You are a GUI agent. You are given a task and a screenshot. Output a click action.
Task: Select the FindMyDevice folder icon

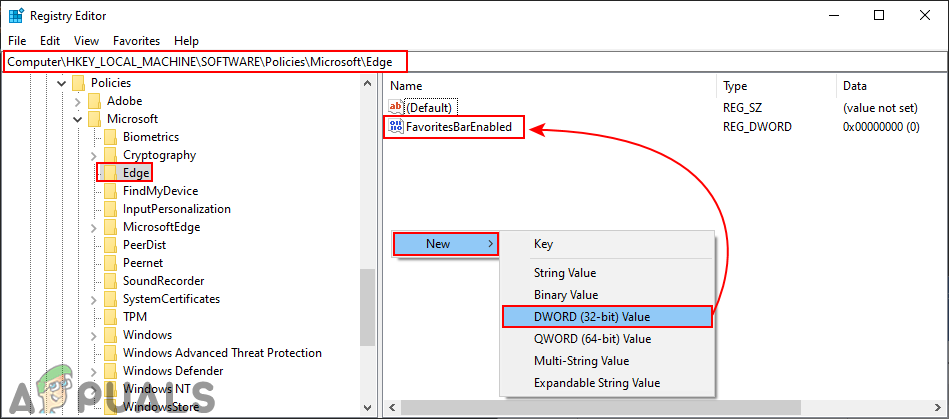point(111,191)
